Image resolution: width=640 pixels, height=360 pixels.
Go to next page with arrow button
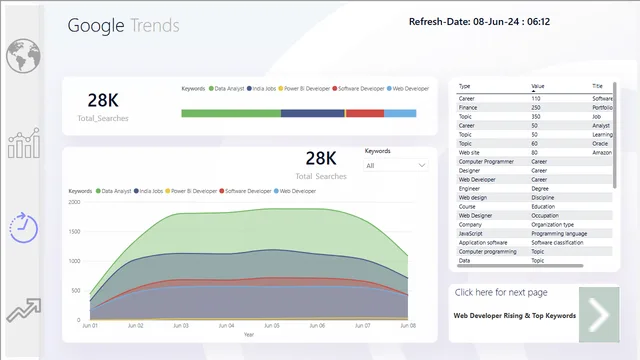point(599,314)
